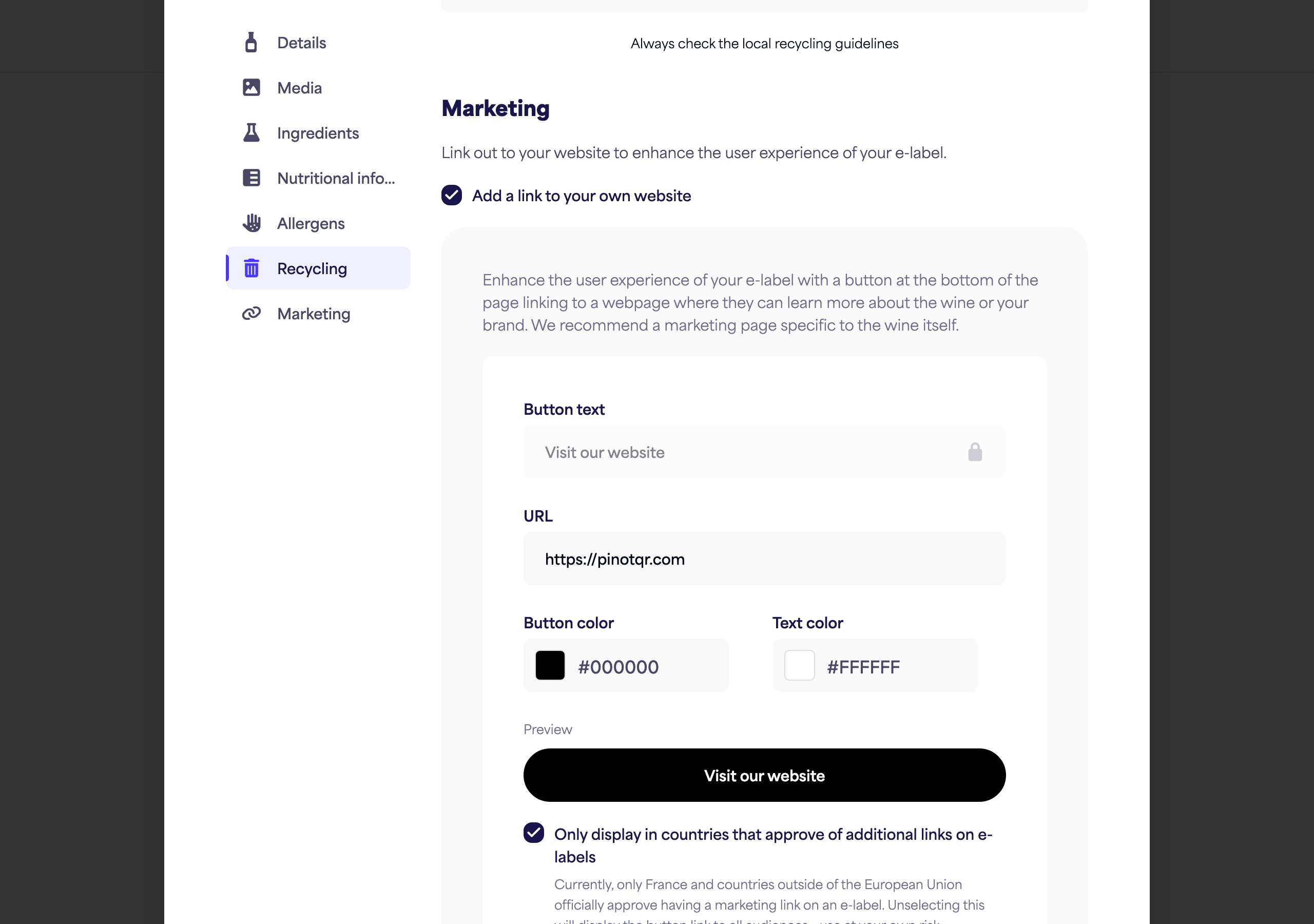Click the Details bottle icon

click(x=250, y=43)
